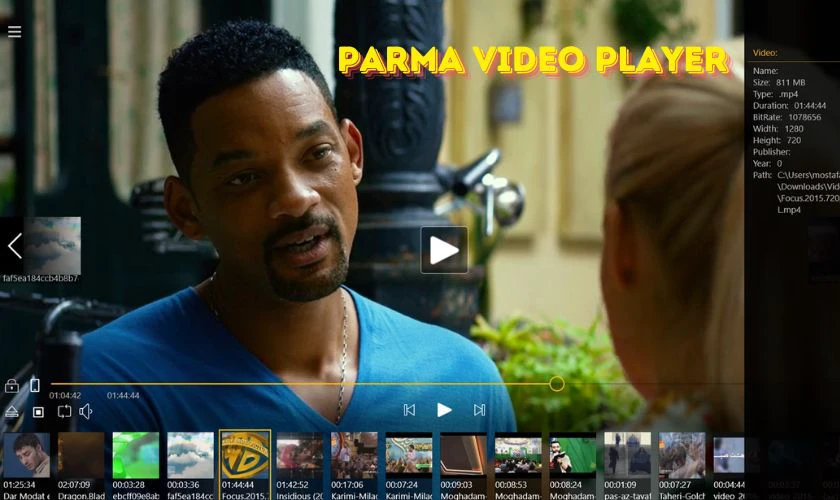The height and width of the screenshot is (500, 840).
Task: Click the Size: 811 MB entry
Action: point(779,83)
